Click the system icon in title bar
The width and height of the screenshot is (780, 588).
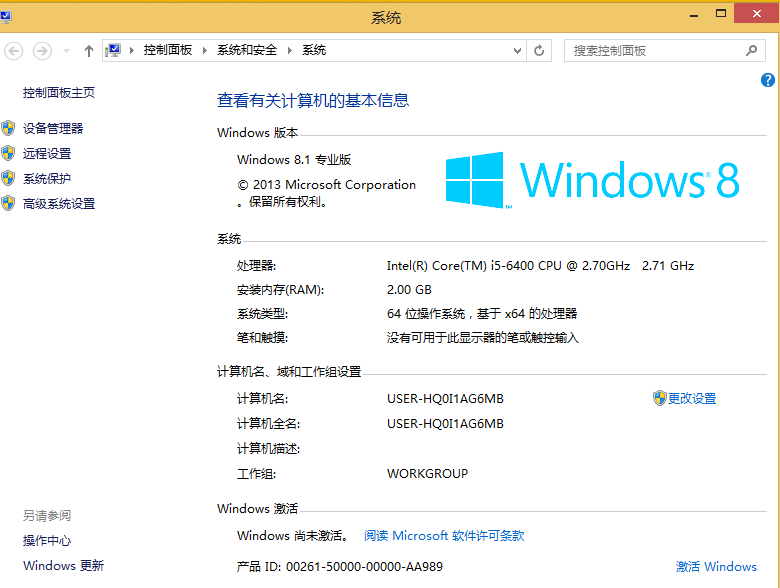pyautogui.click(x=9, y=15)
